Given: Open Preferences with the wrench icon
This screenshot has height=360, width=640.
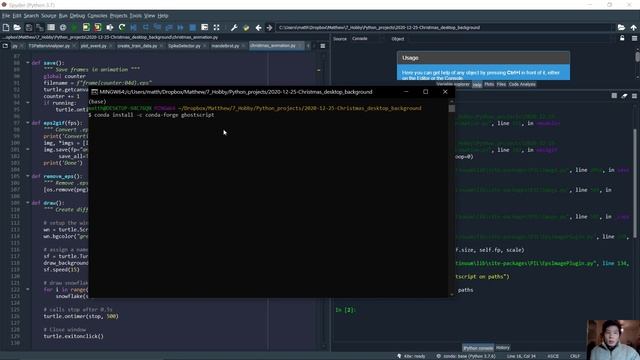Looking at the screenshot, I should point(234,27).
